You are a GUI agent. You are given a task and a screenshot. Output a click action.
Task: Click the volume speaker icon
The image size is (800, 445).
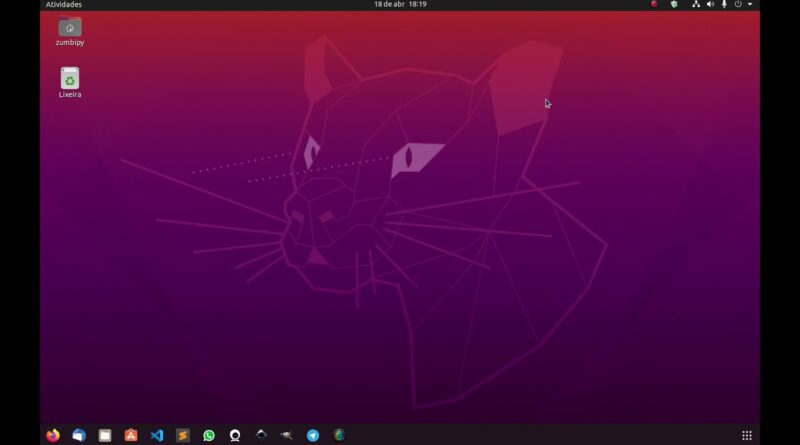[710, 4]
